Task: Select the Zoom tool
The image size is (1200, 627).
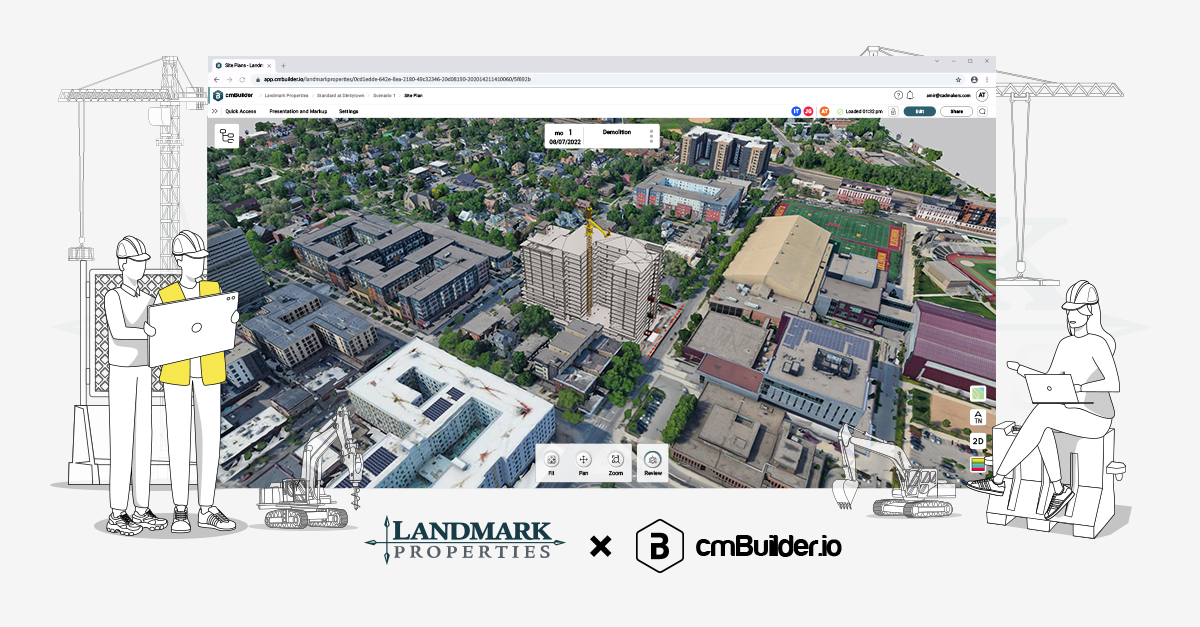Action: tap(615, 460)
